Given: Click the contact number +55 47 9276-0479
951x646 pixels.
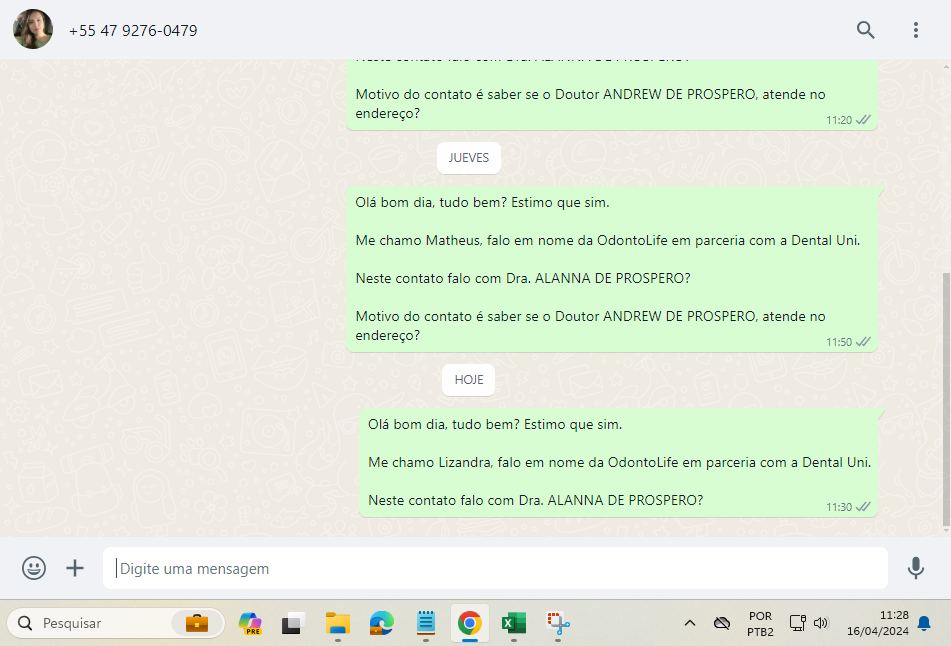Looking at the screenshot, I should pos(133,30).
